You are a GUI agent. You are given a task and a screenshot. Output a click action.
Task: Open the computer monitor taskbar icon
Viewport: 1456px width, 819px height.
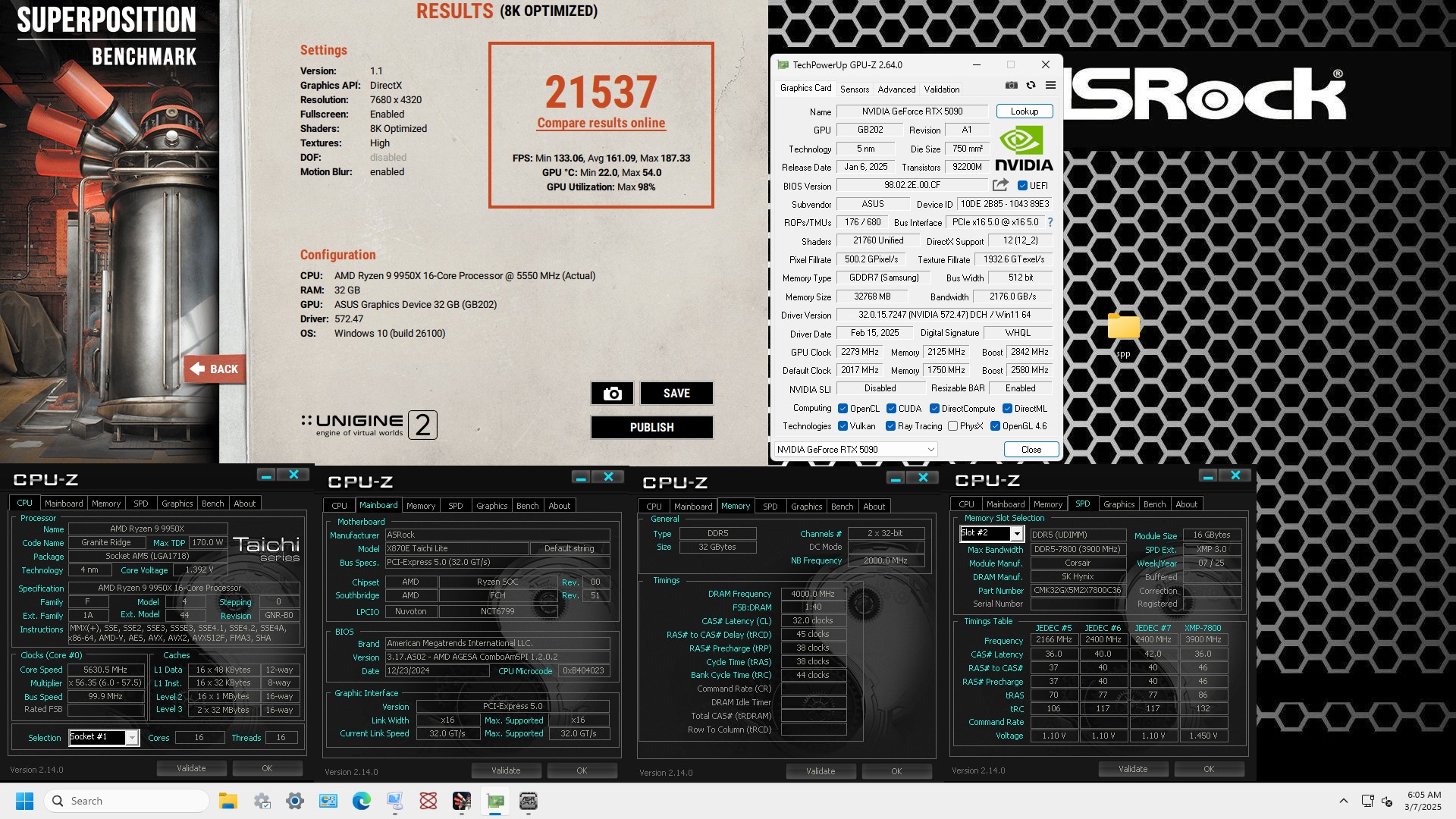click(395, 801)
